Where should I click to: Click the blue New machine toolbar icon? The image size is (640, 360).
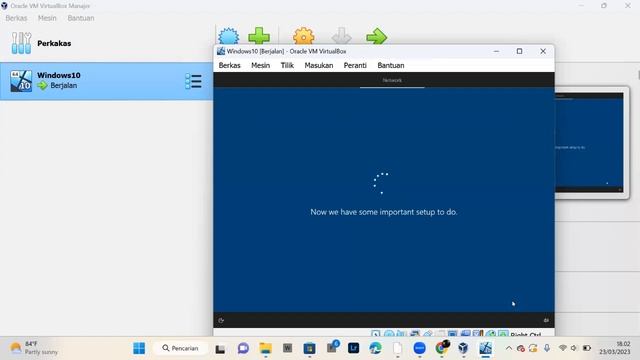(x=229, y=36)
